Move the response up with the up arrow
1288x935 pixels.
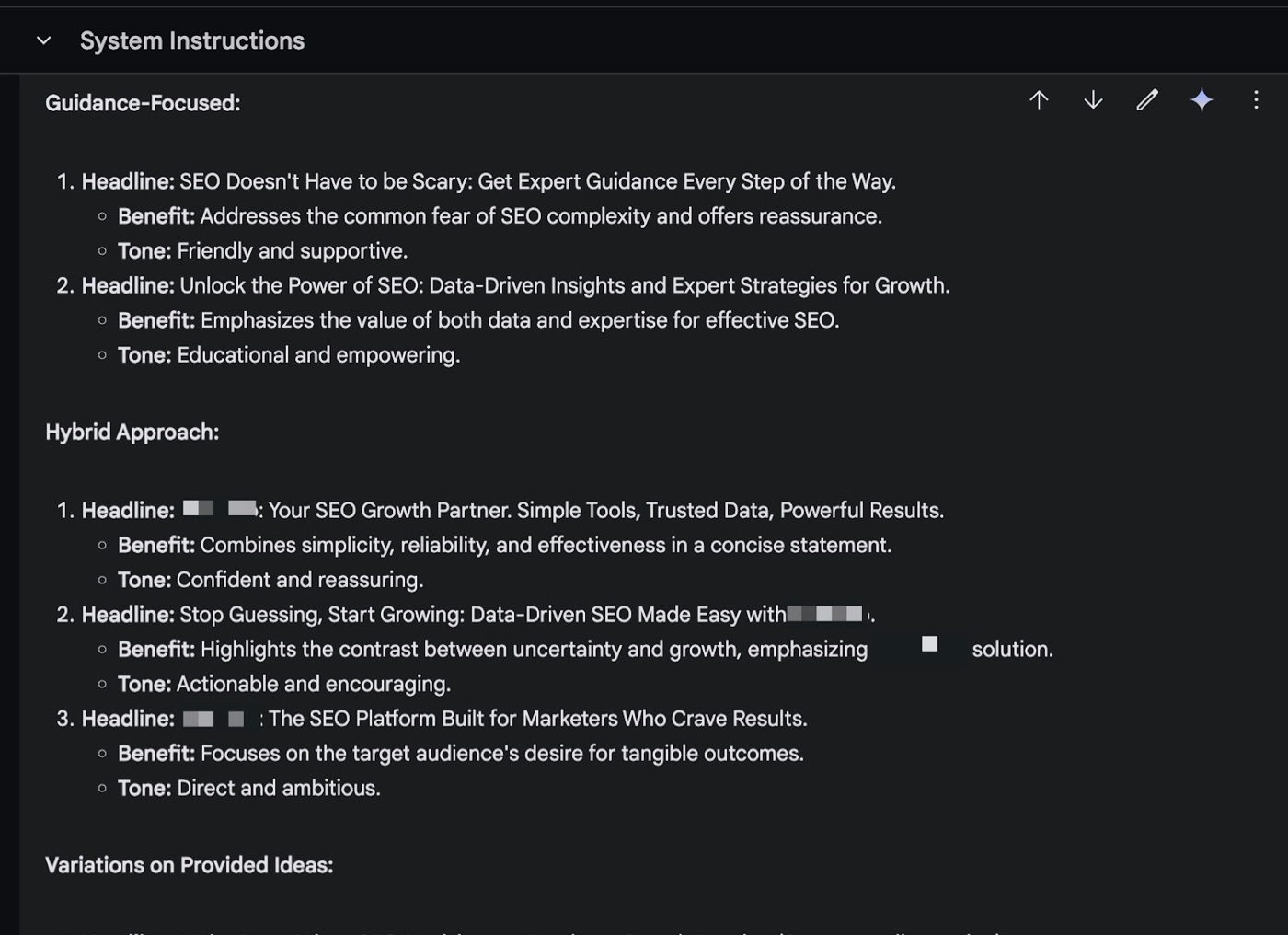click(1039, 100)
